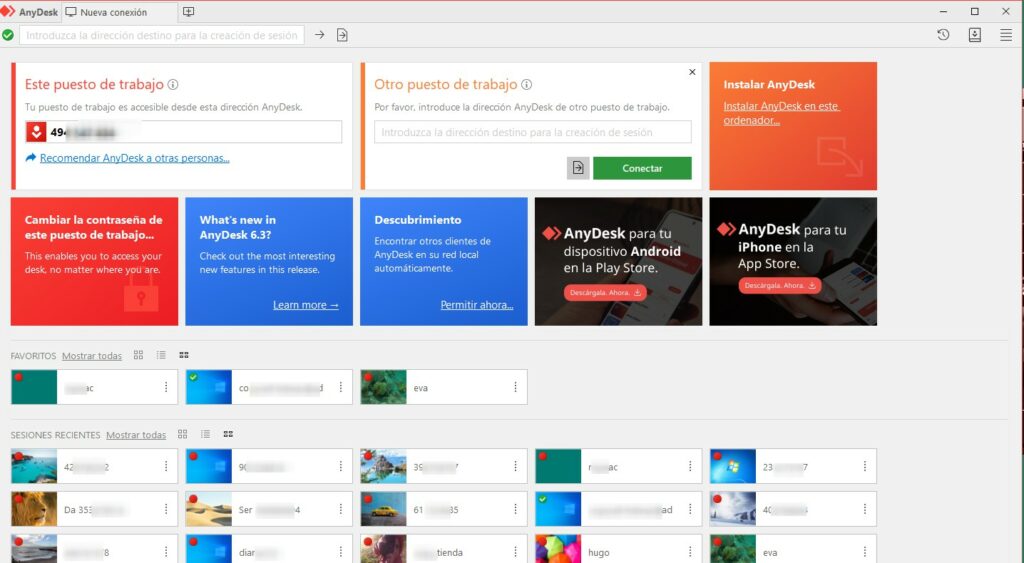Click the remote address field in Otro puesto de trabajo
Viewport: 1024px width, 563px height.
533,132
